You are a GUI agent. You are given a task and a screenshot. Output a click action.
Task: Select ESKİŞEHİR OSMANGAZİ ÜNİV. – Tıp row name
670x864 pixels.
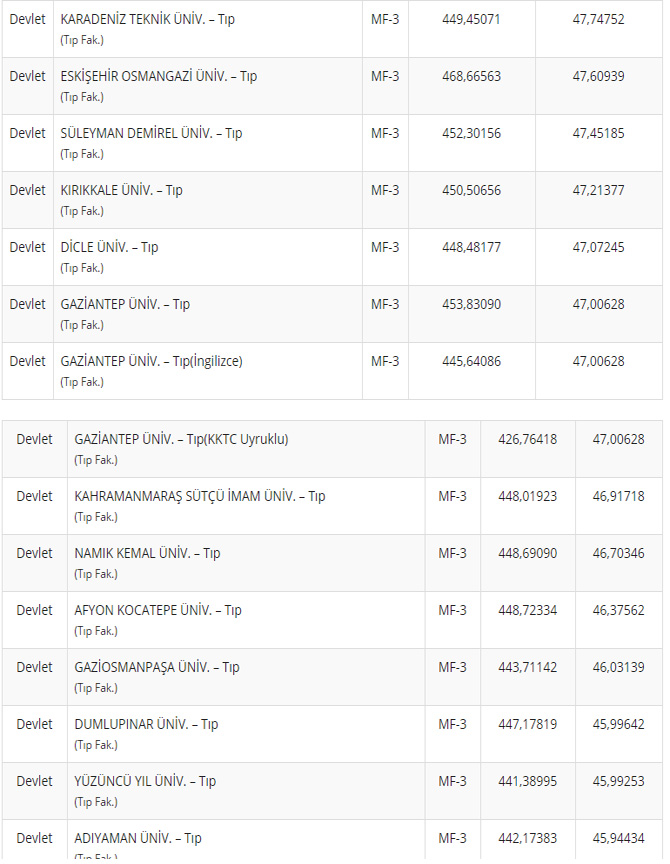tap(159, 76)
